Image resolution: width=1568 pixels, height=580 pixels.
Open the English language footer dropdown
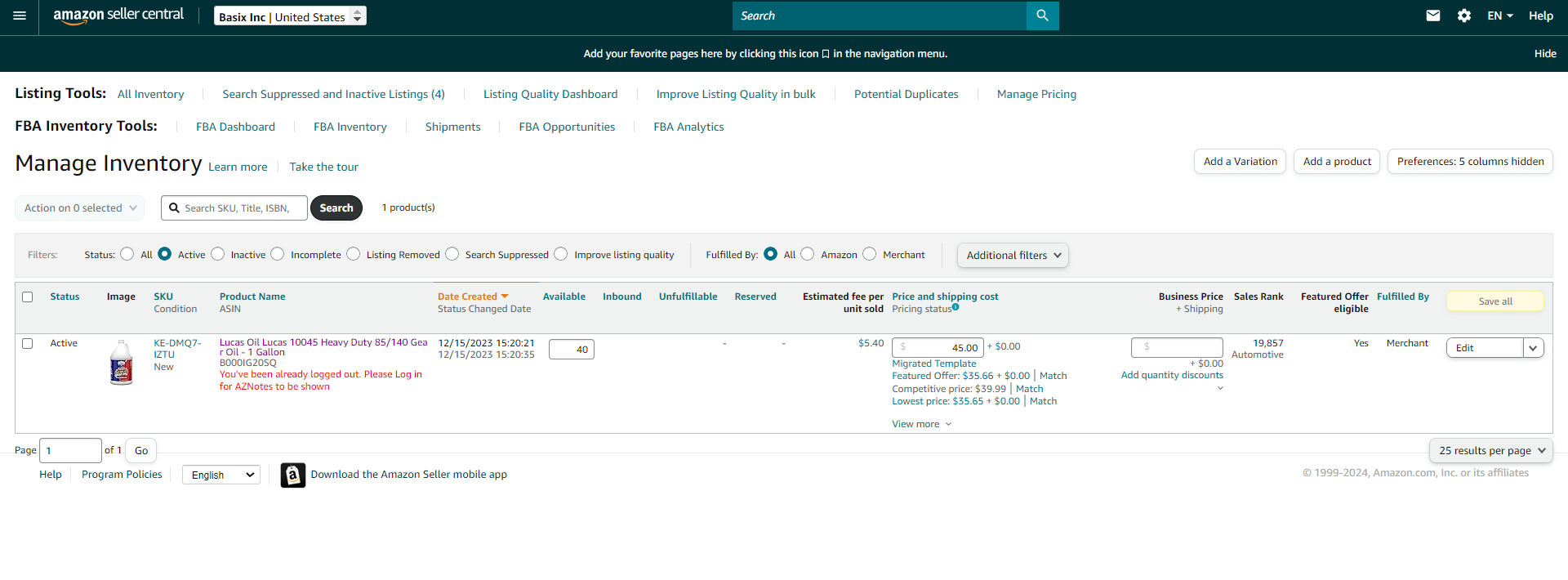coord(221,475)
